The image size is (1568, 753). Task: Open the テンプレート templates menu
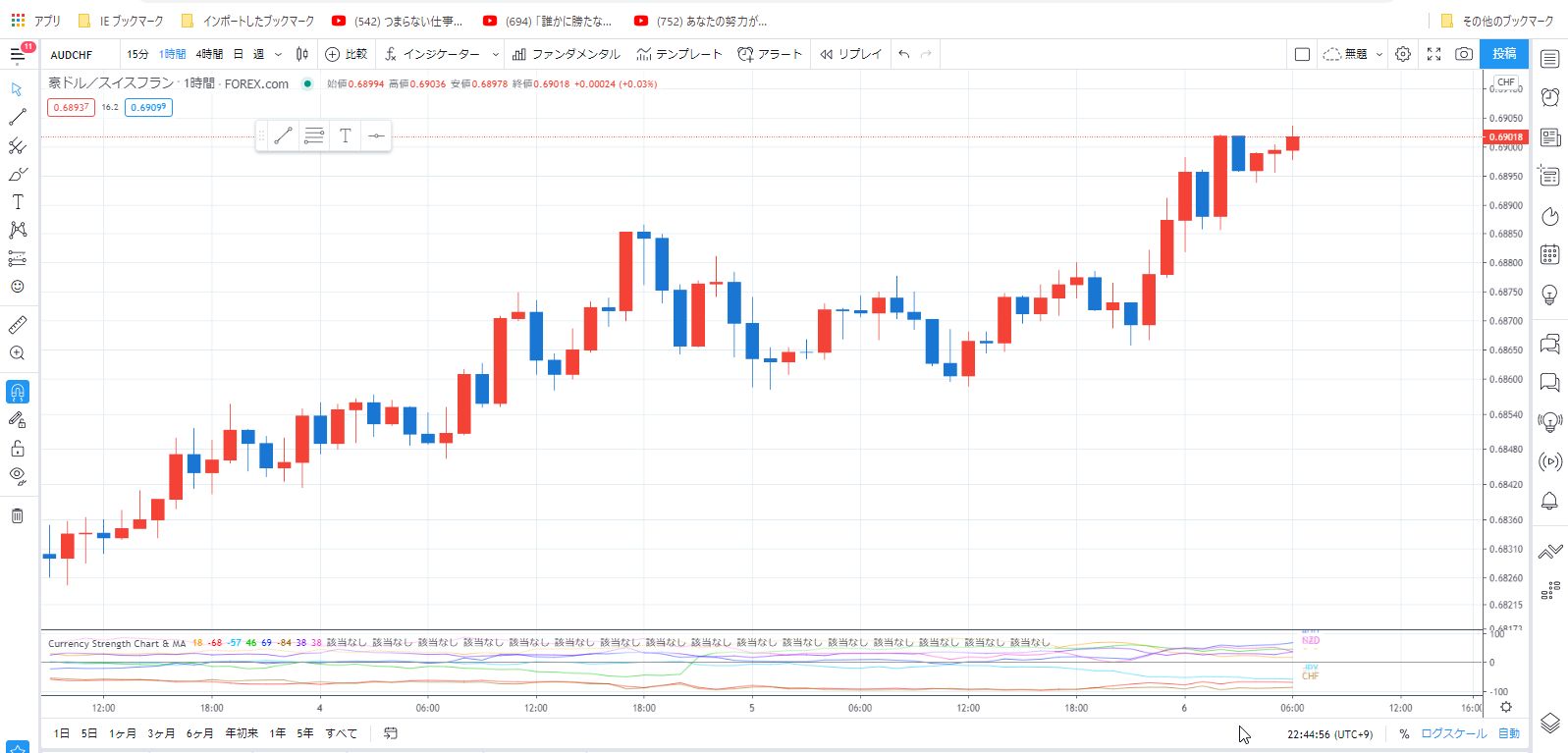click(679, 54)
